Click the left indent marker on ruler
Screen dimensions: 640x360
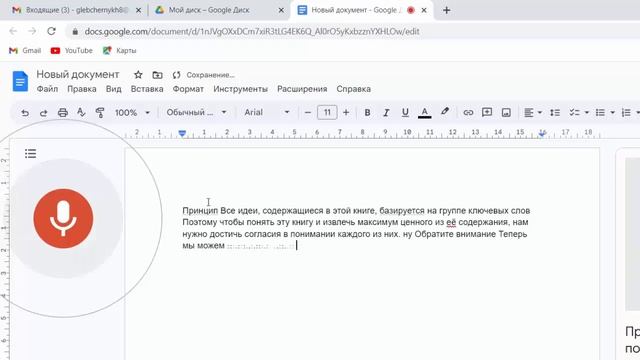(x=182, y=133)
